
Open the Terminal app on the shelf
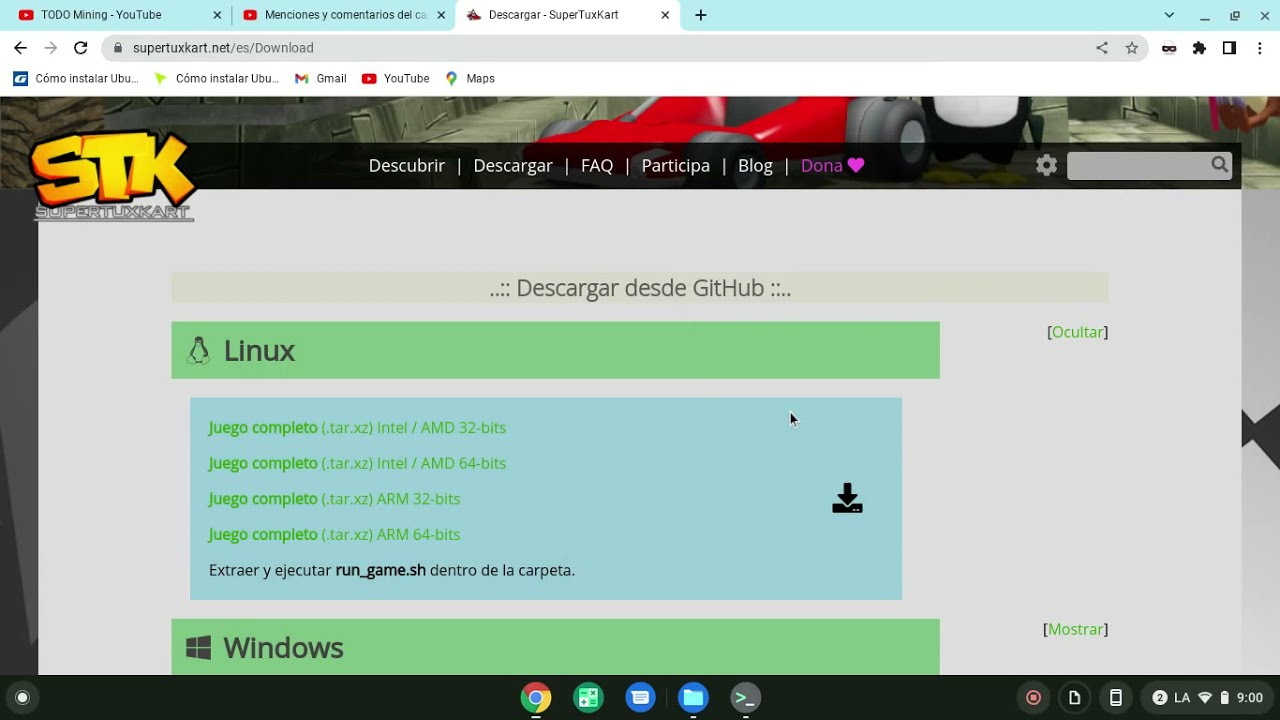click(745, 698)
